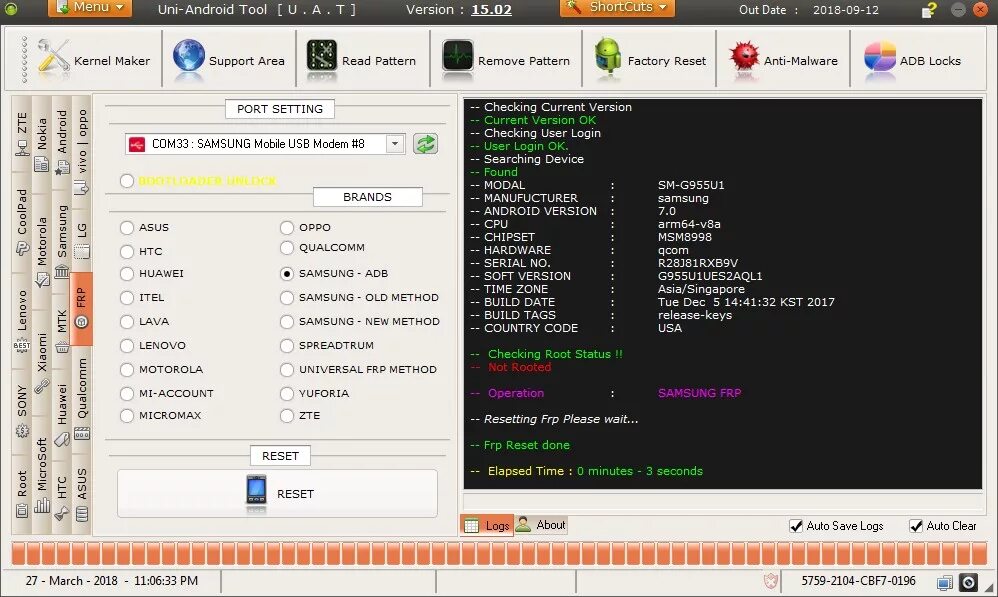Expand the COM port dropdown arrow

(395, 144)
